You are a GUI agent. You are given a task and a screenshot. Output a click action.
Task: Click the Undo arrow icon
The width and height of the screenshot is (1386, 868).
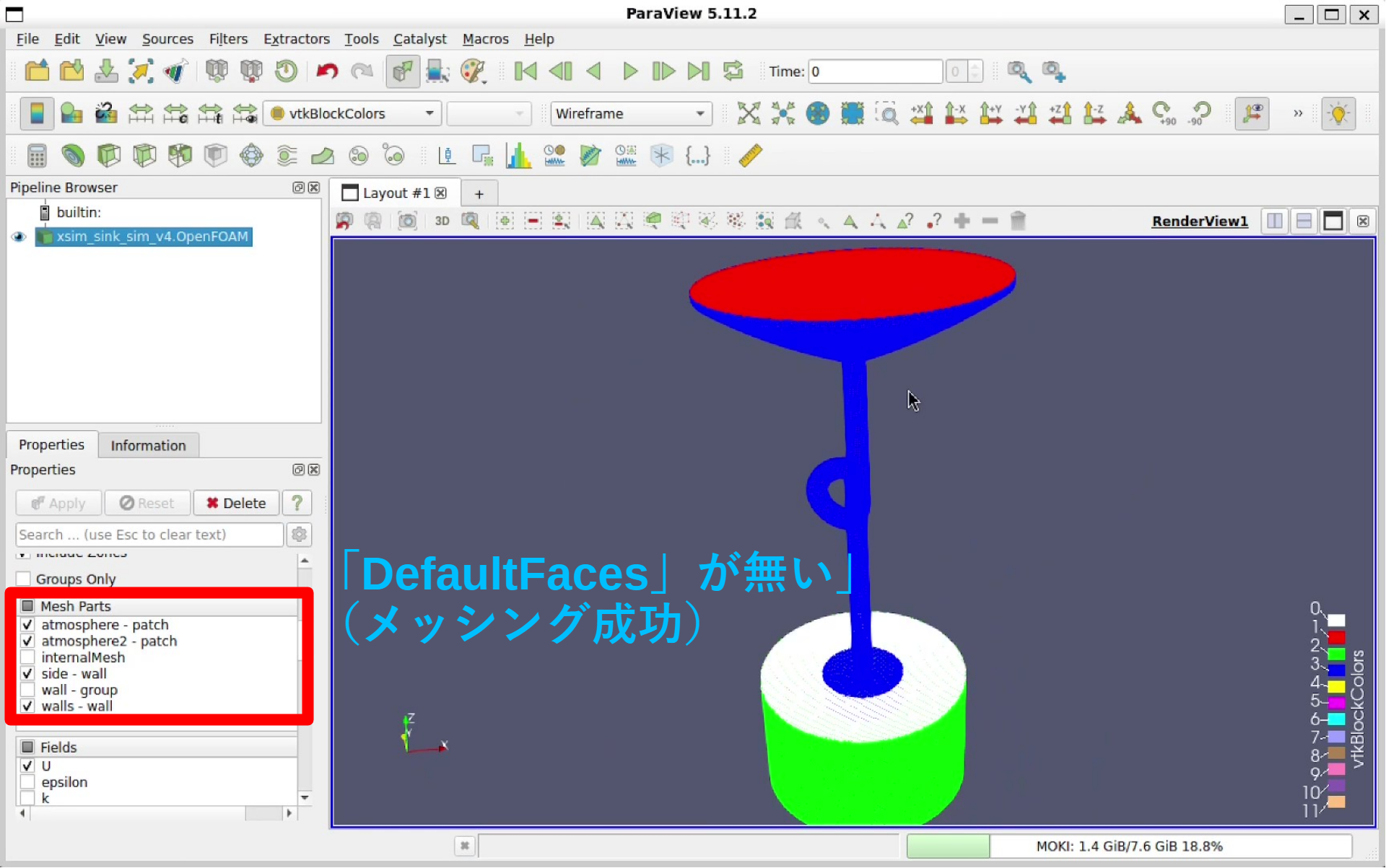(327, 71)
